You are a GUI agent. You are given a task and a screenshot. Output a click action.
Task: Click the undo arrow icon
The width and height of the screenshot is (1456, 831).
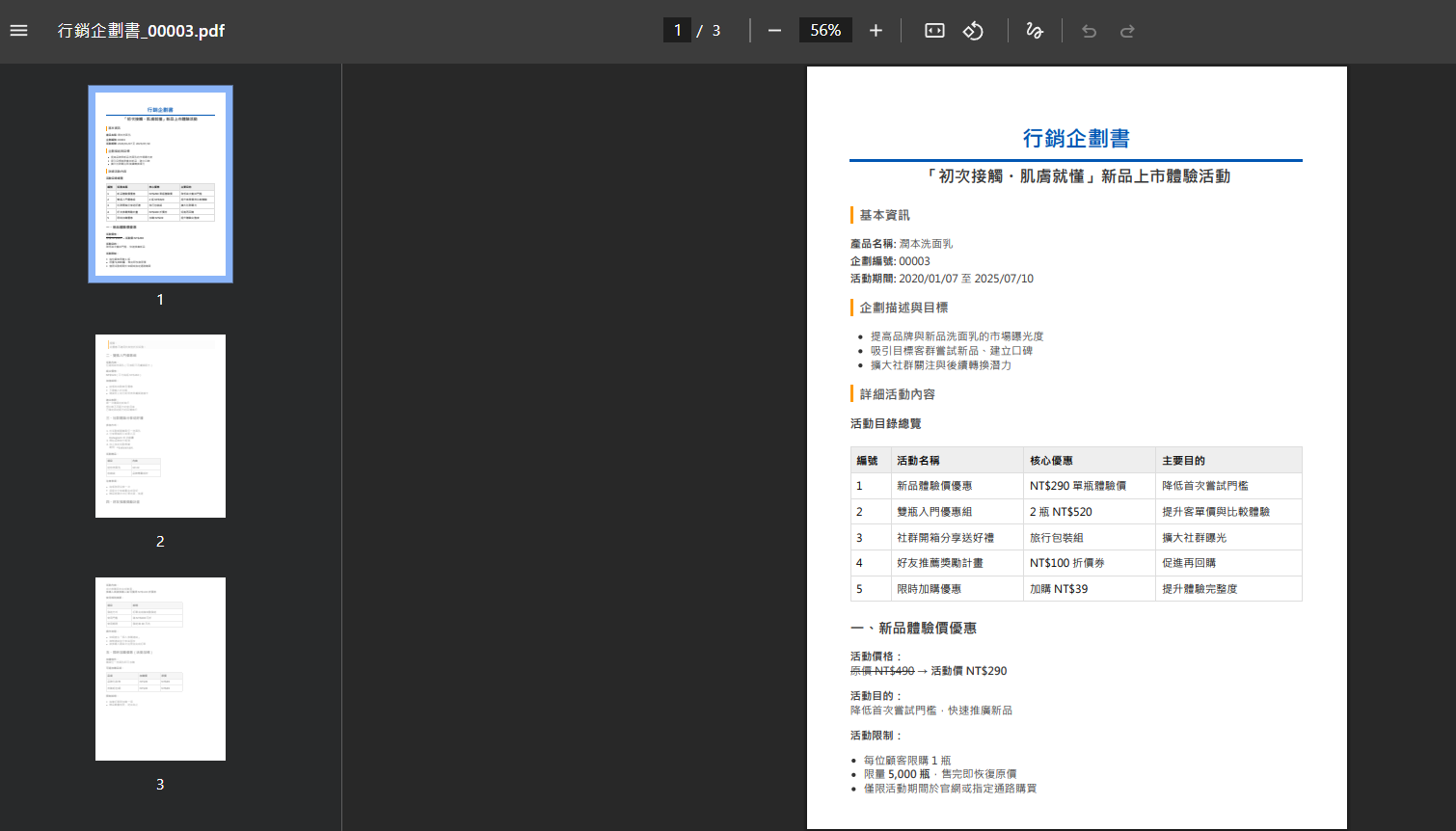(x=1090, y=31)
